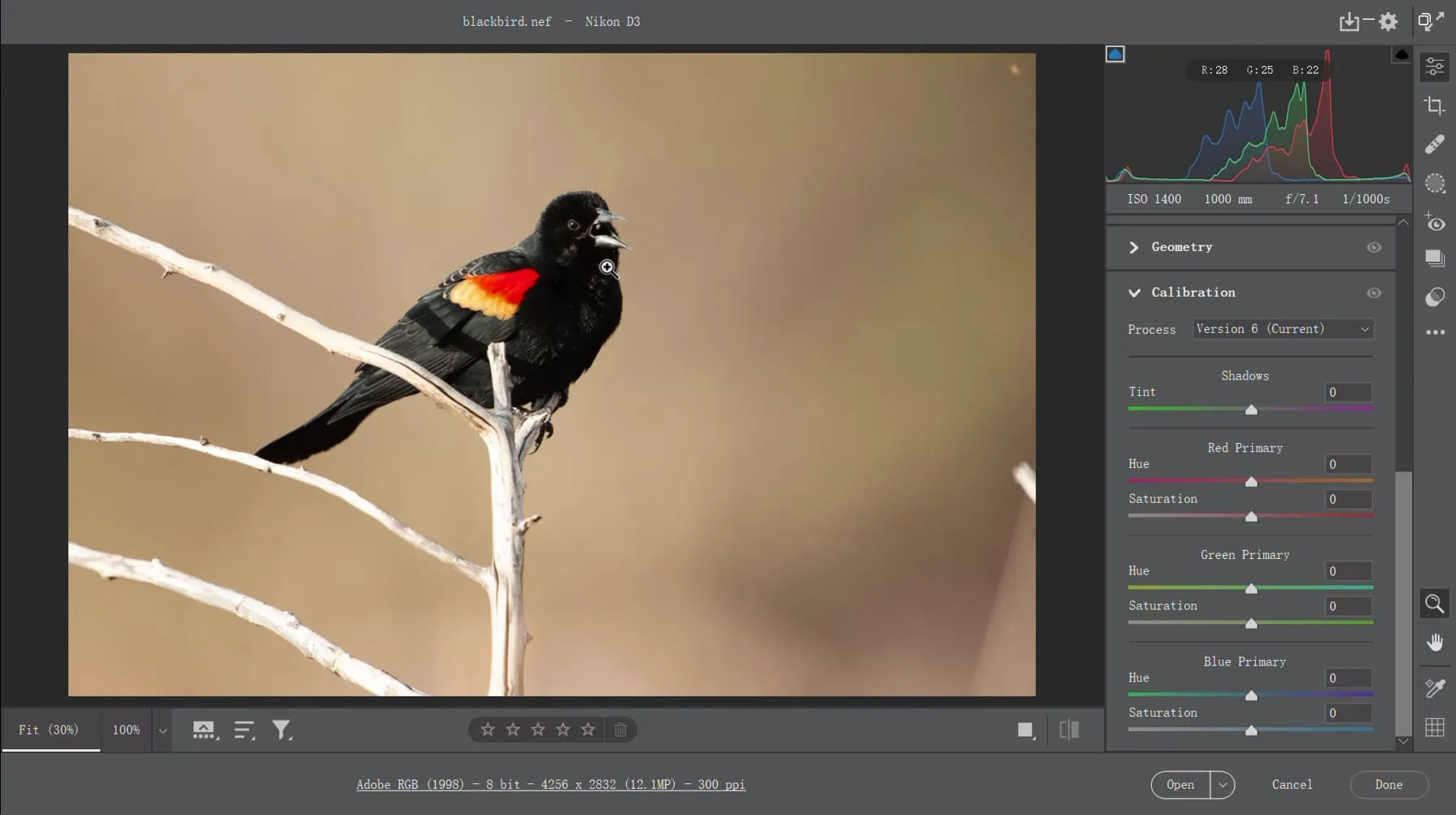Toggle shadow clipping warning on histogram

1115,54
